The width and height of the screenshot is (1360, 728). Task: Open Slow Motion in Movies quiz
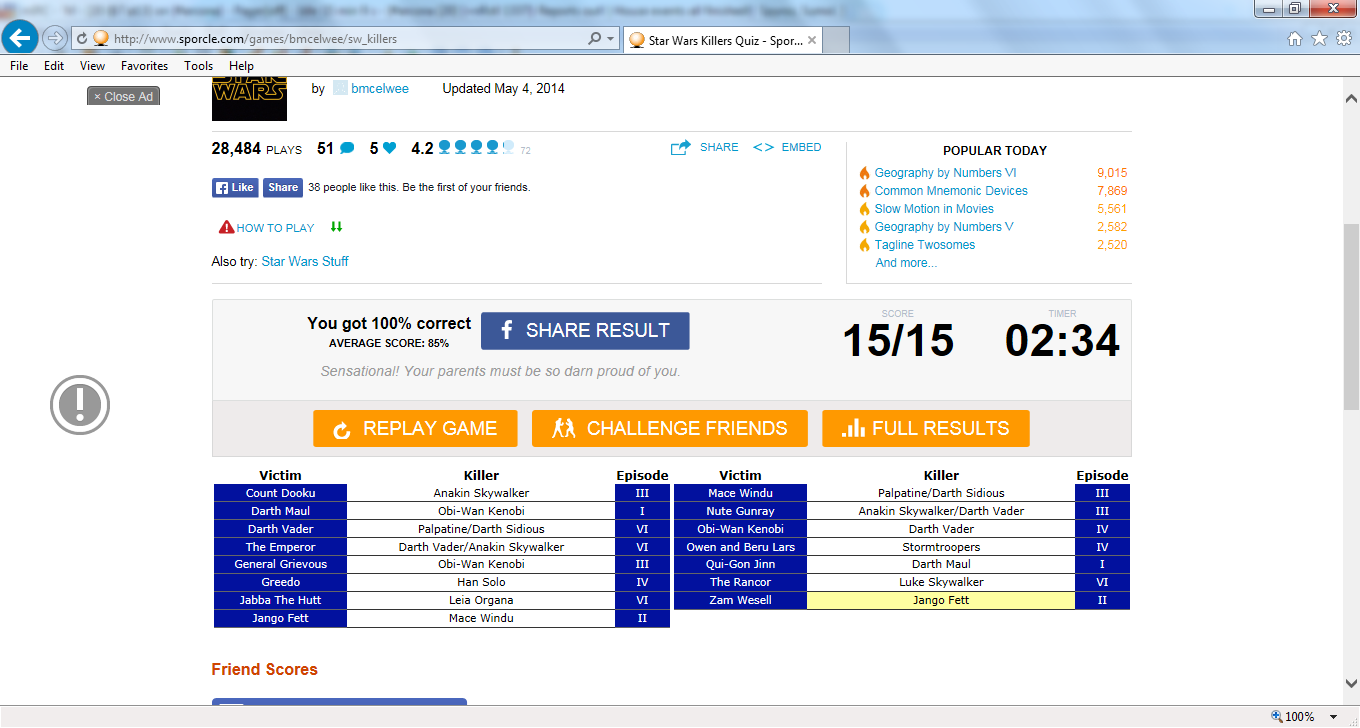click(x=934, y=209)
